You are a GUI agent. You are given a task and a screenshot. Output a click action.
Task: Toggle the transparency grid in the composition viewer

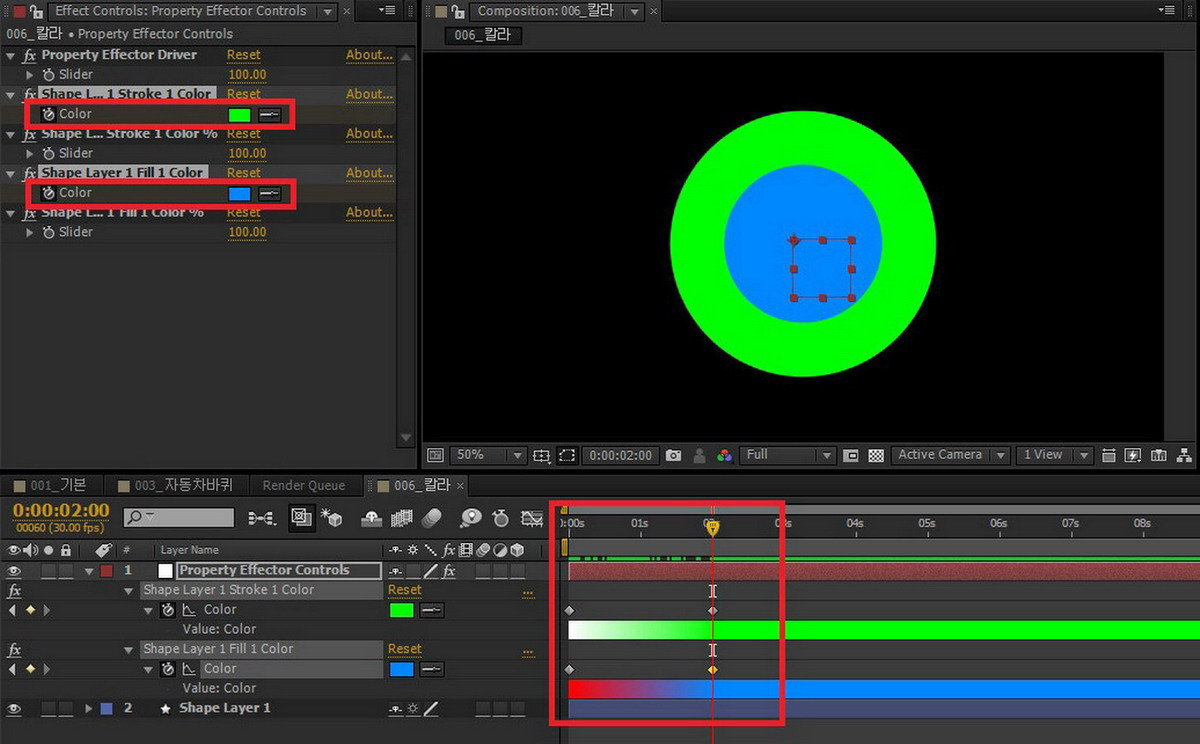tap(877, 455)
